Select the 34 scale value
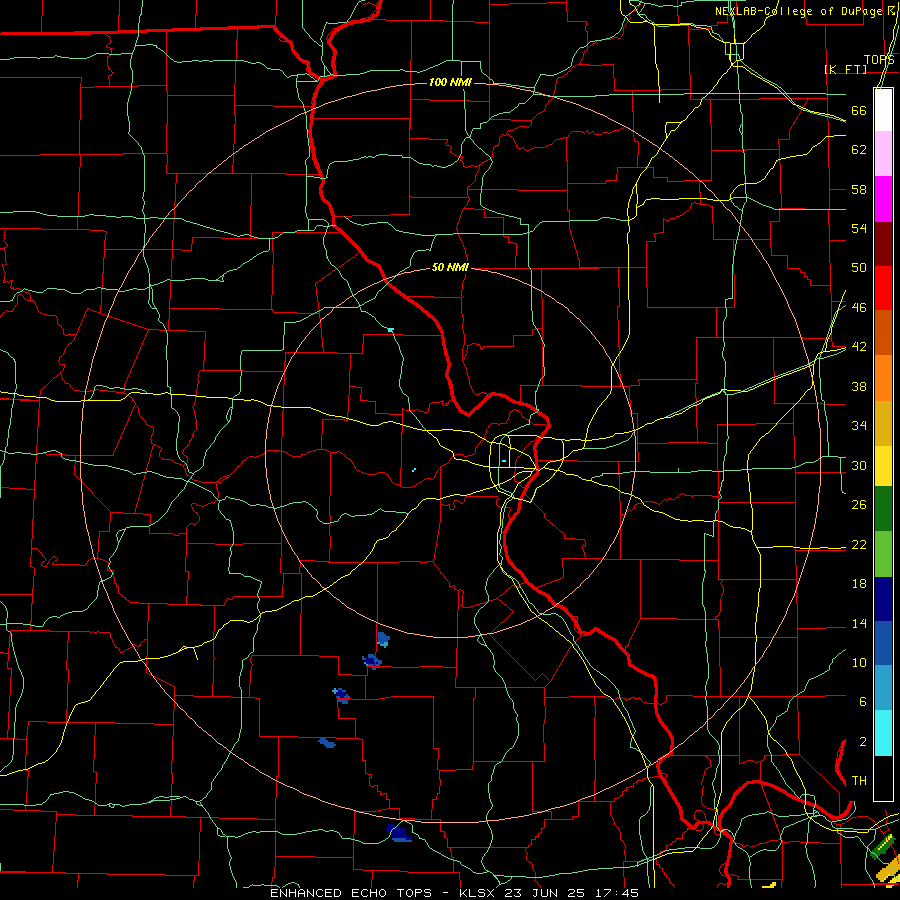Viewport: 900px width, 900px height. [859, 426]
